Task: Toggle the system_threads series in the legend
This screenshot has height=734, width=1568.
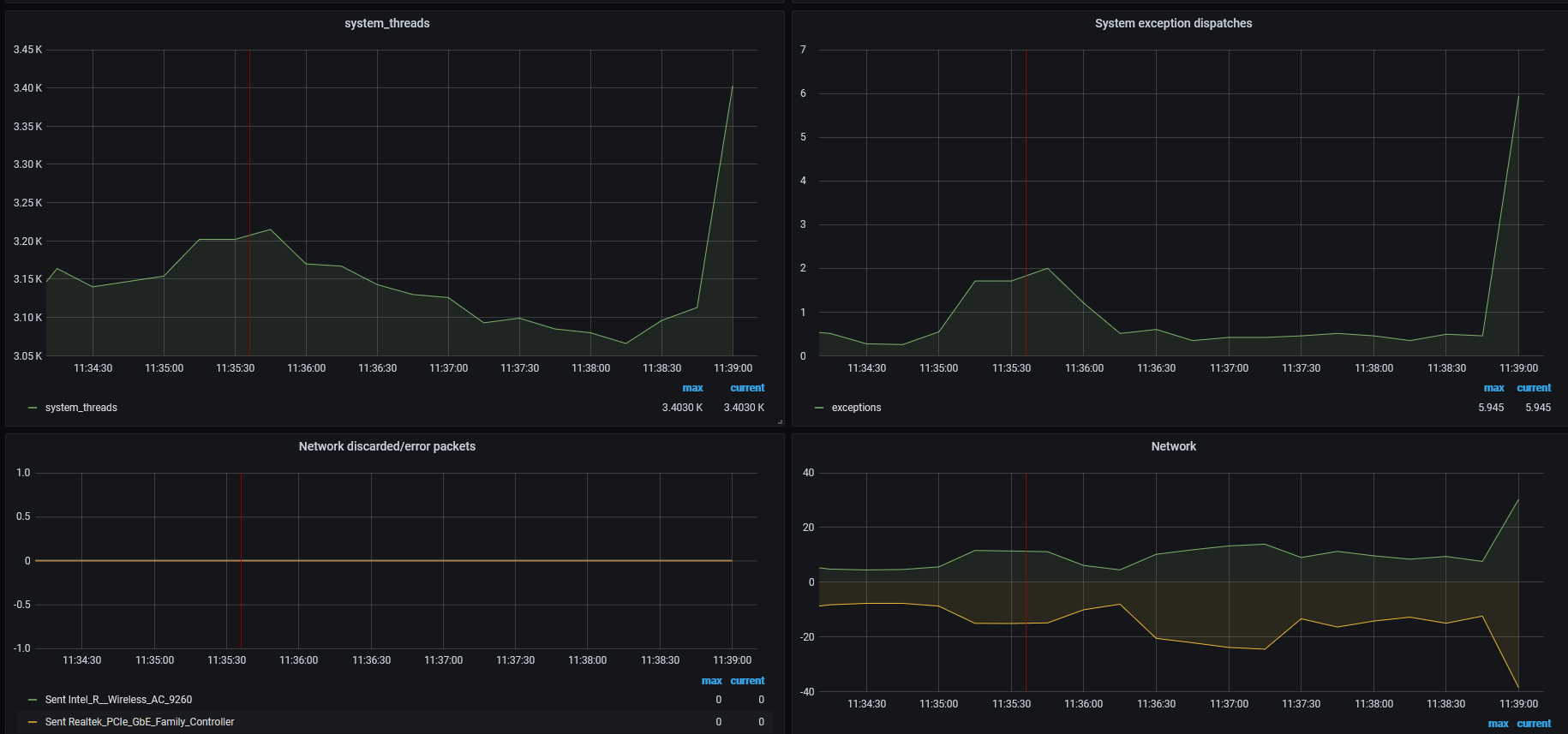Action: tap(81, 408)
